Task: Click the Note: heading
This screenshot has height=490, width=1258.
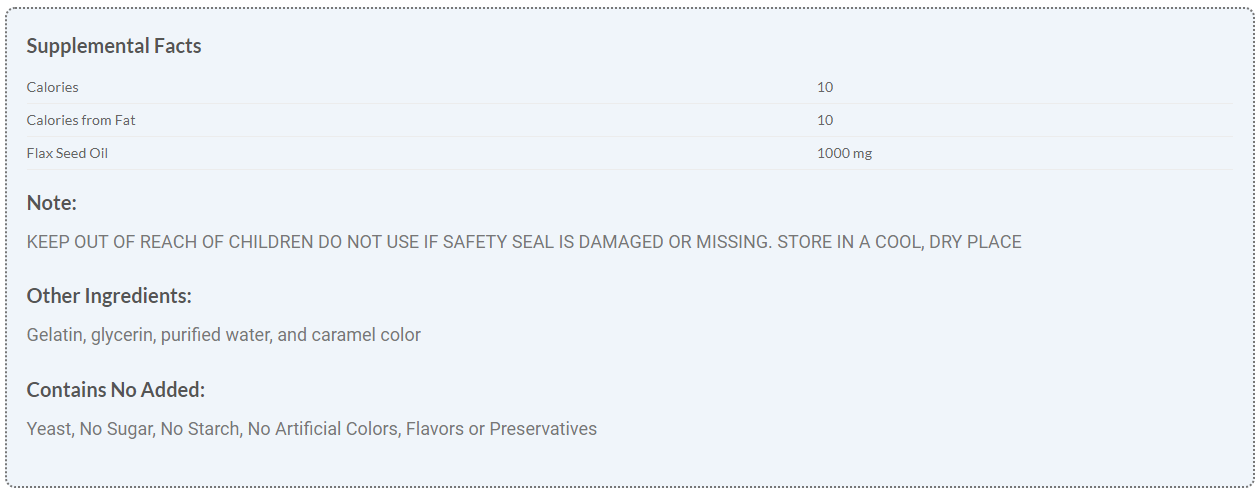Action: tap(52, 203)
